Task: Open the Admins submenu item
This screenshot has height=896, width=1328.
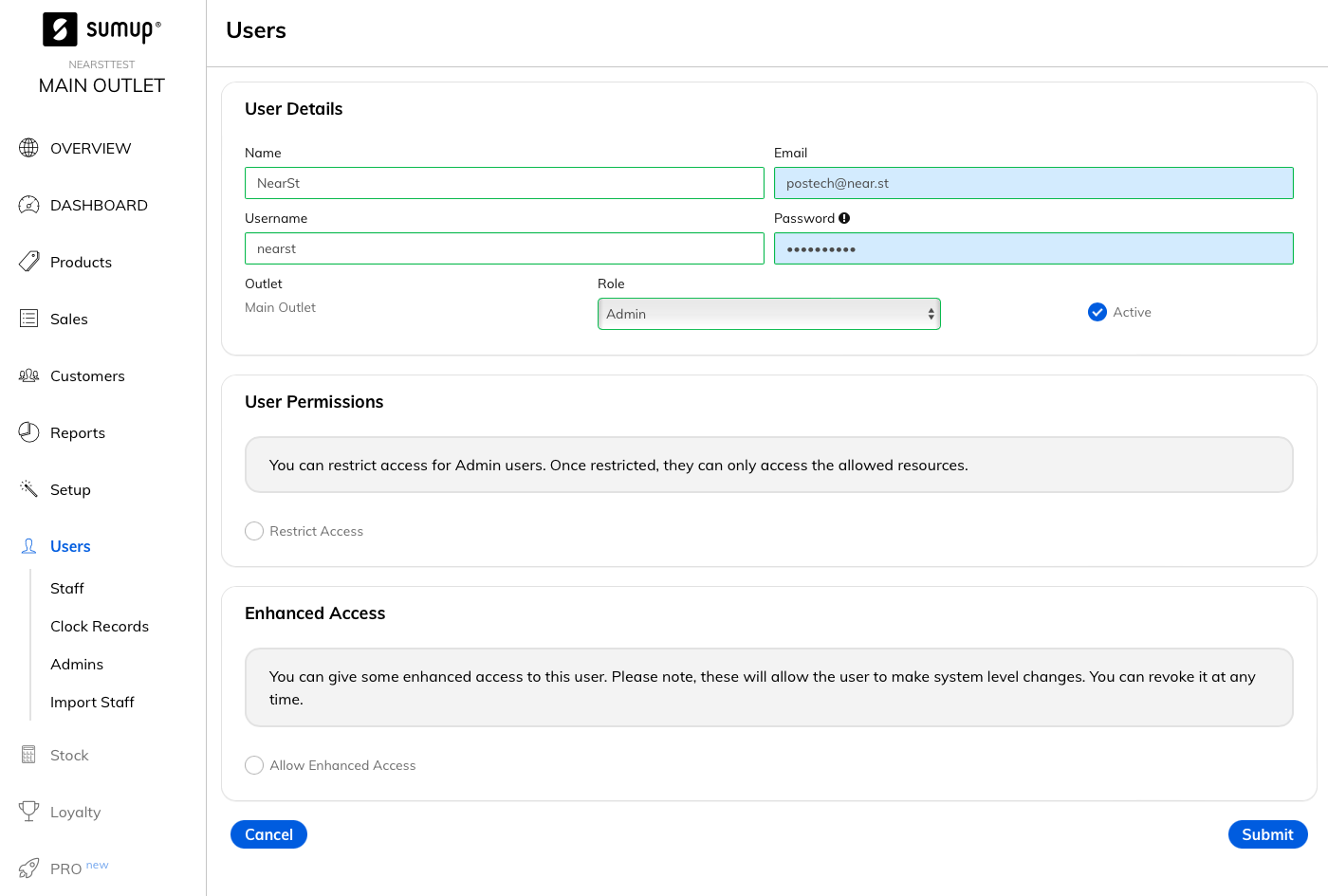Action: (77, 664)
